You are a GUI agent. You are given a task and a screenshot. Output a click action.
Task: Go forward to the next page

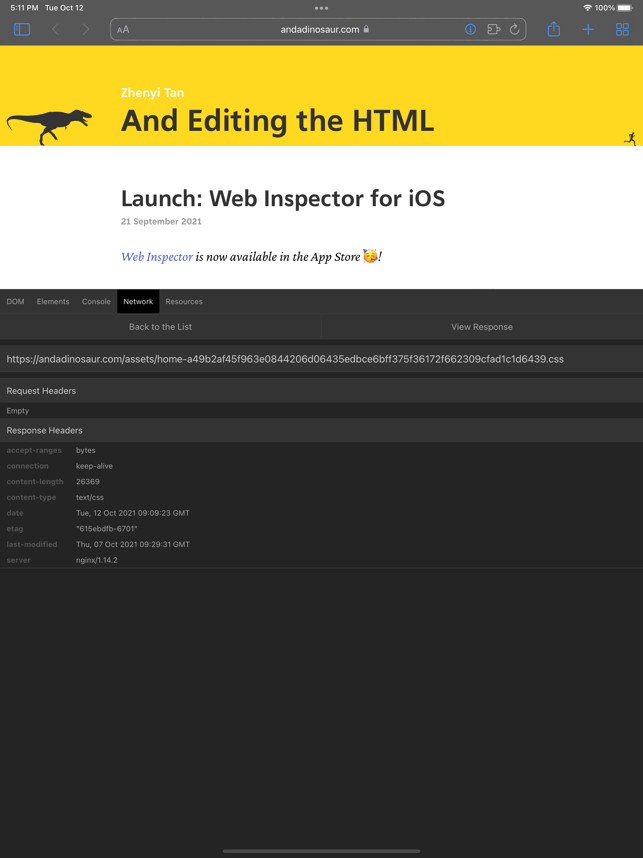tap(85, 30)
